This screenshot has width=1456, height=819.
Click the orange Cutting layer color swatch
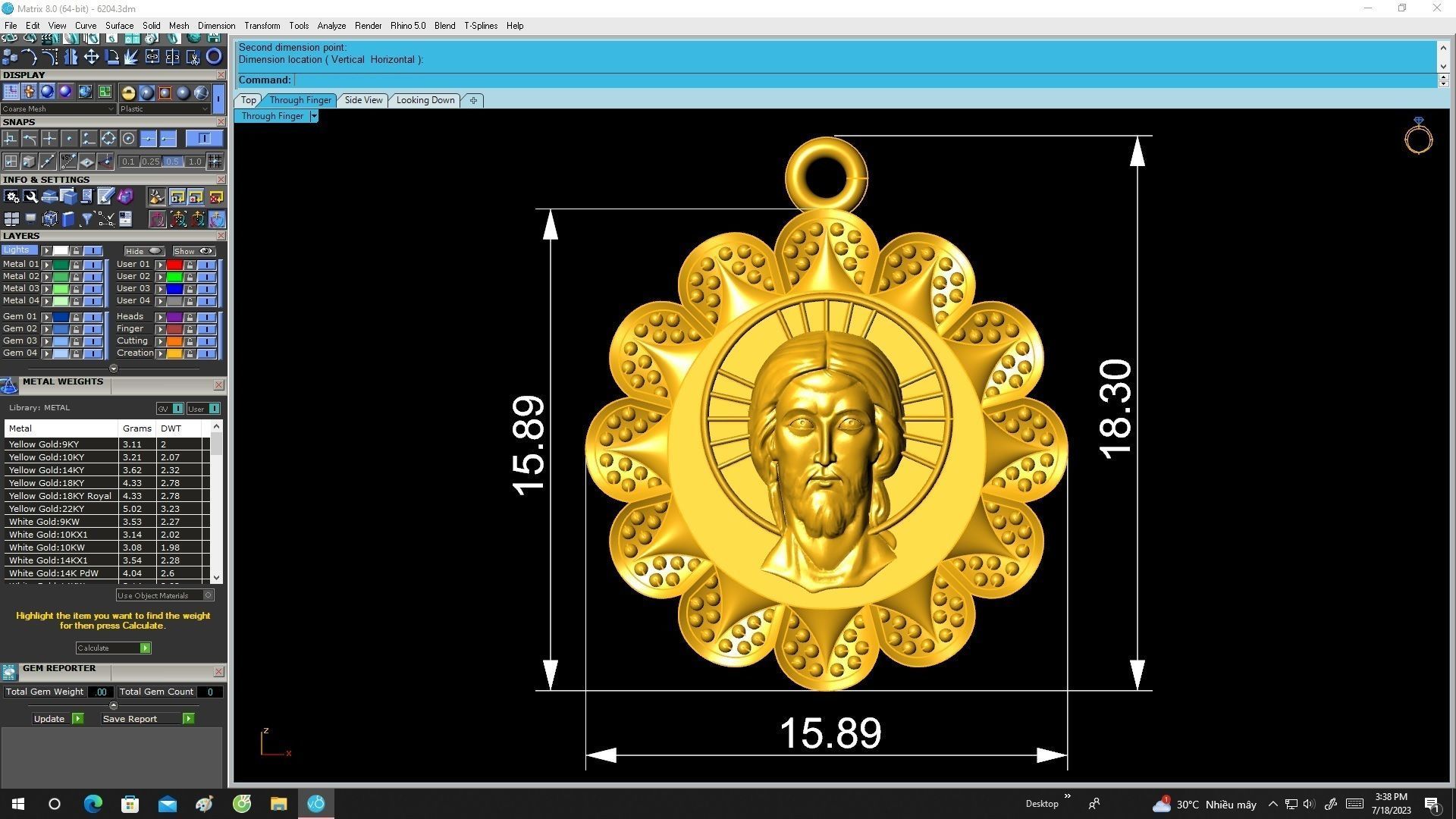click(x=174, y=341)
